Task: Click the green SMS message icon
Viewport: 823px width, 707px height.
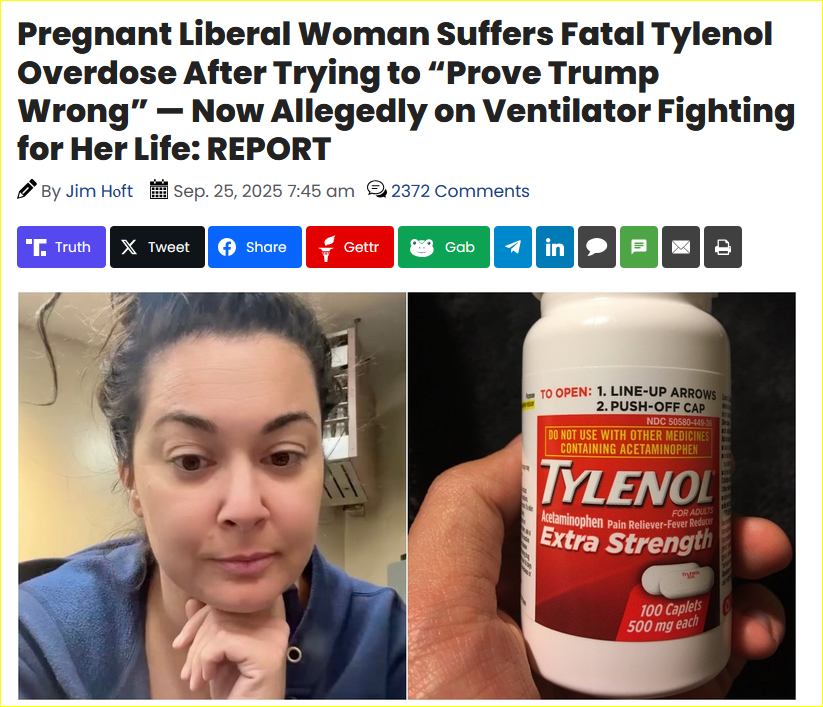Action: (639, 247)
